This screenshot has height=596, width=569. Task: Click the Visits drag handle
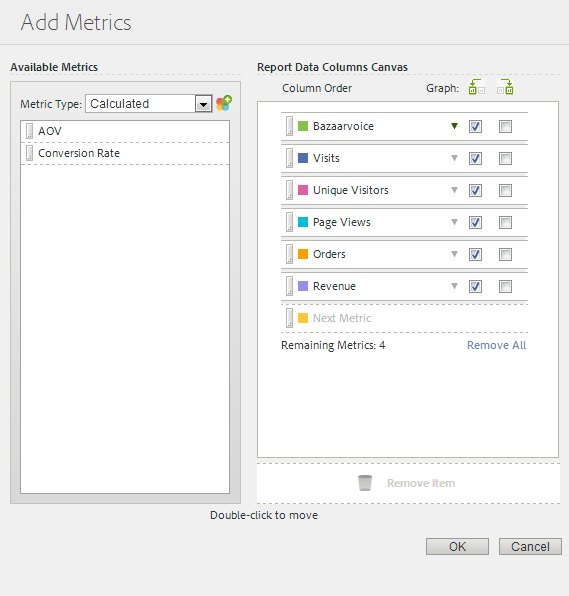point(290,158)
